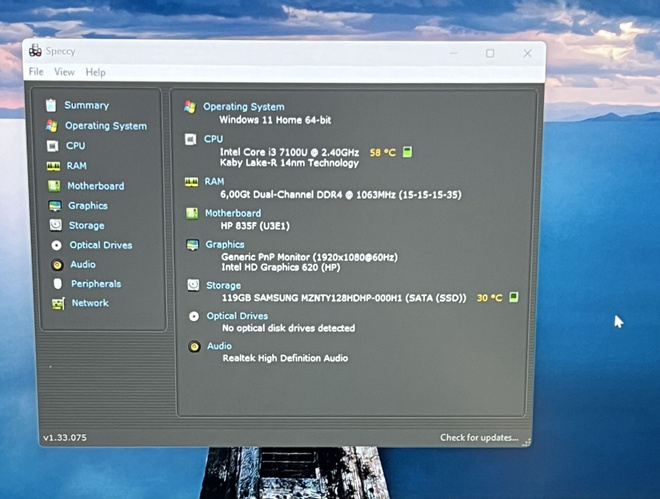Click the Storage heading link in summary
660x499 pixels.
point(224,286)
